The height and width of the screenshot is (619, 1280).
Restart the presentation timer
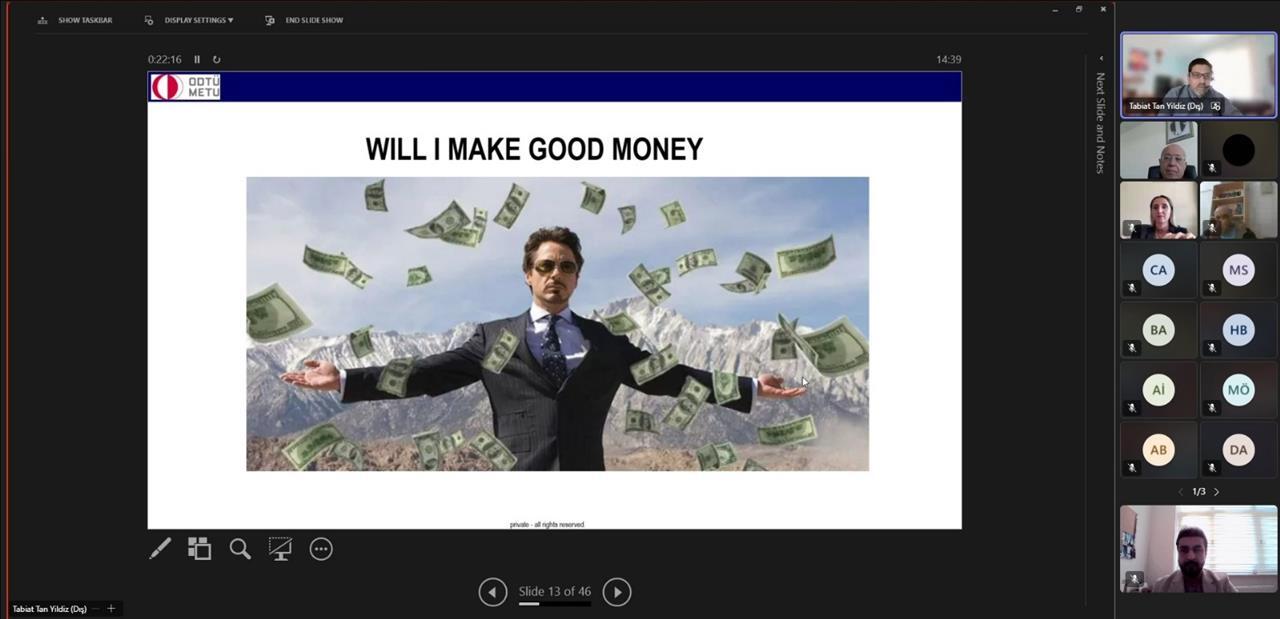216,60
